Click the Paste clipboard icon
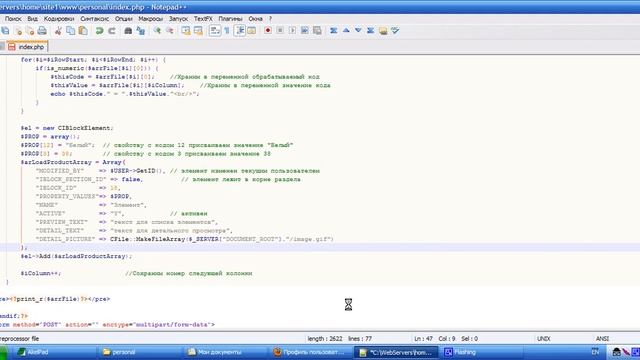The height and width of the screenshot is (360, 640). [x=83, y=31]
